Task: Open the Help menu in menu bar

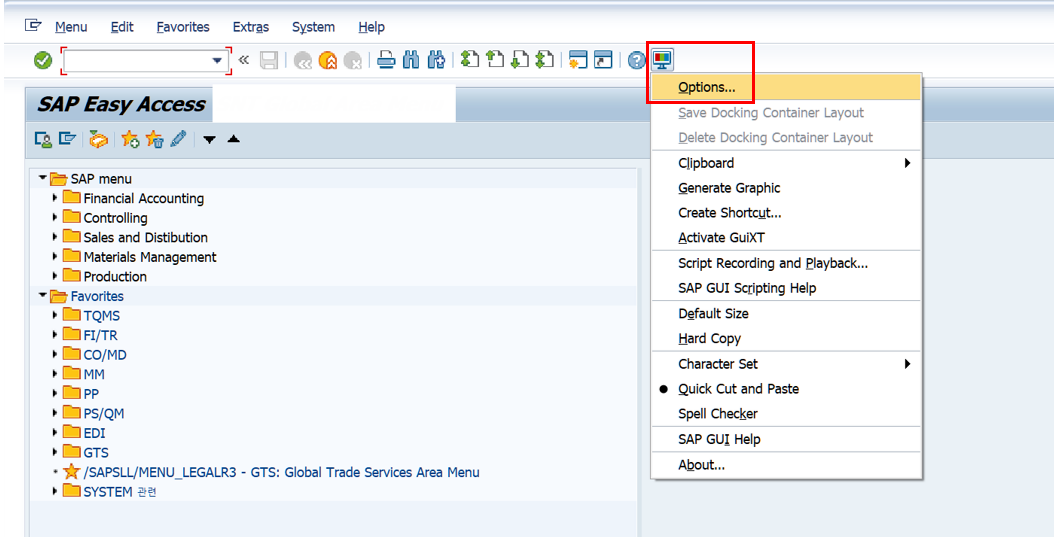Action: pyautogui.click(x=371, y=27)
